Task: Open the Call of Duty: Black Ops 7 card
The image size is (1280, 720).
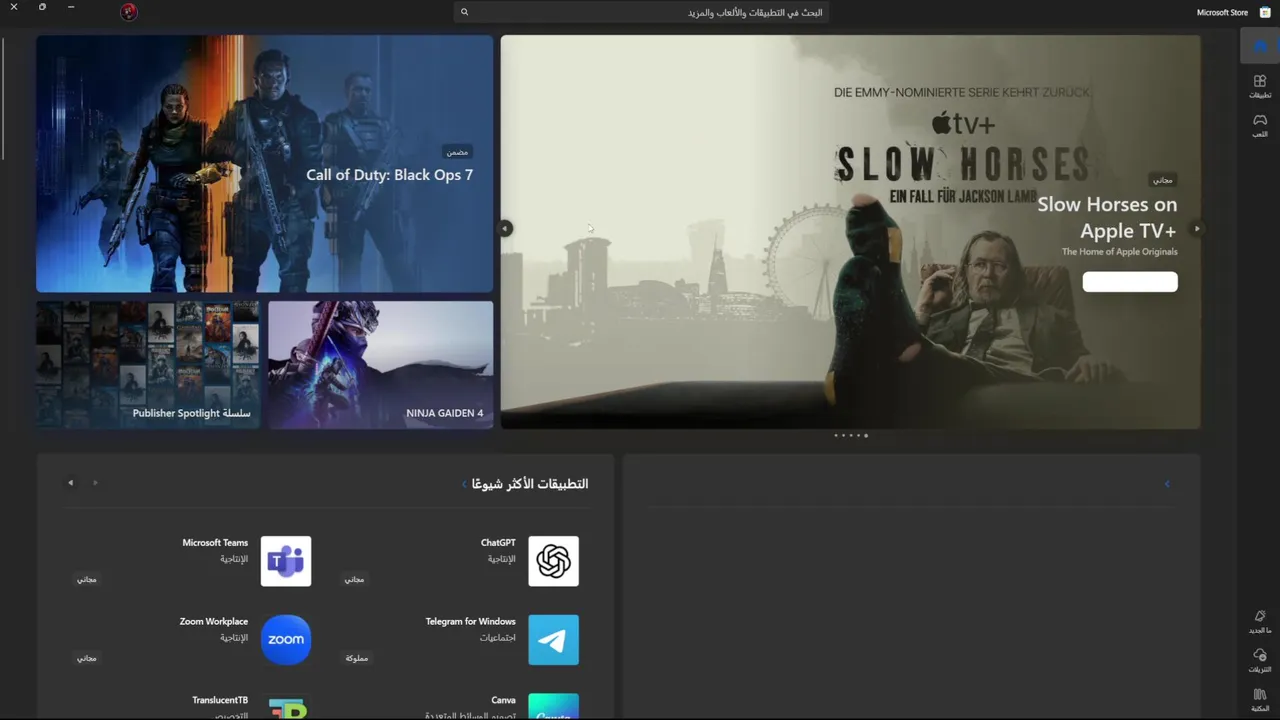Action: point(265,164)
